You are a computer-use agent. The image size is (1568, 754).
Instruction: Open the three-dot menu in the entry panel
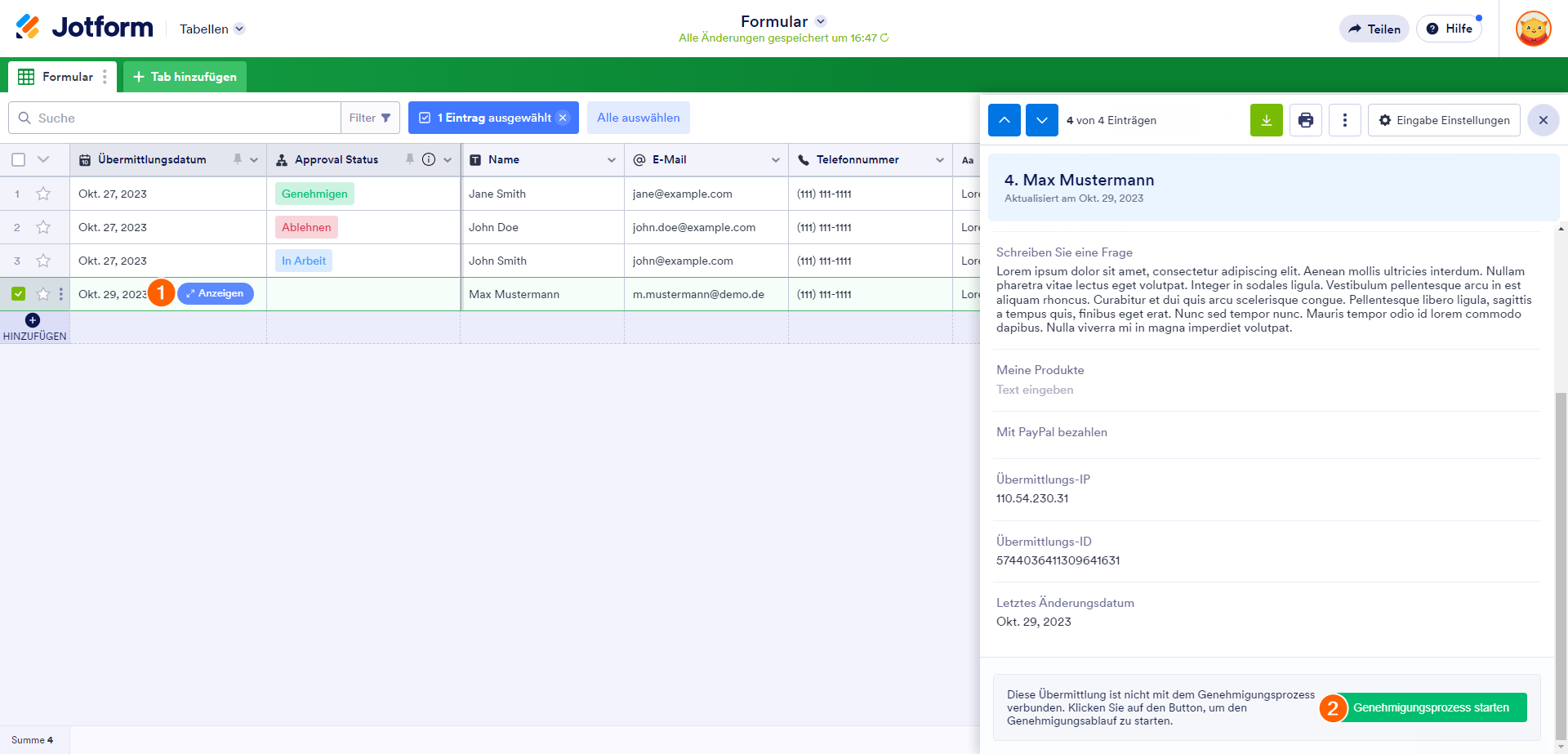1344,120
